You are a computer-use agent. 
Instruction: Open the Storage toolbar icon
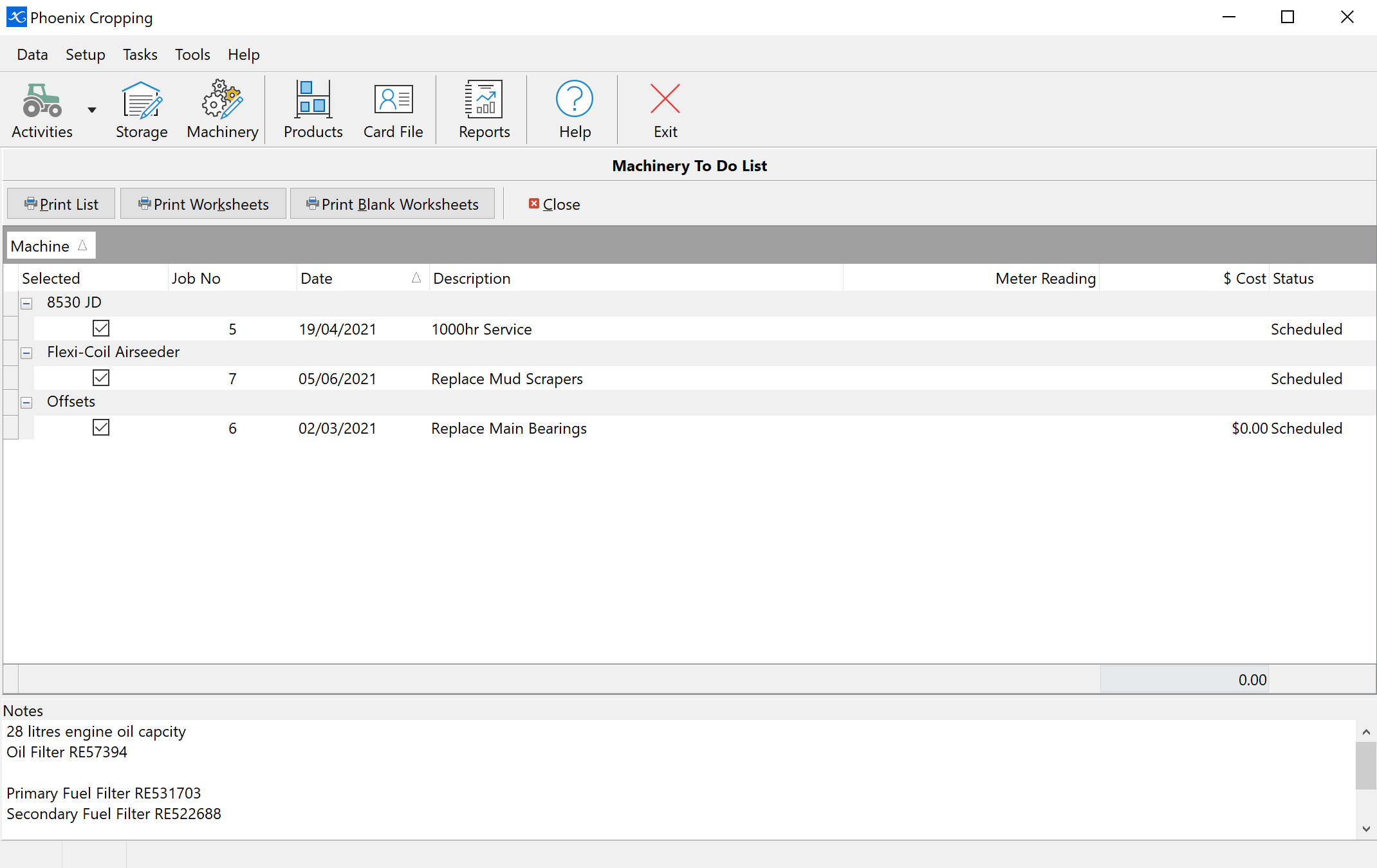[x=142, y=109]
